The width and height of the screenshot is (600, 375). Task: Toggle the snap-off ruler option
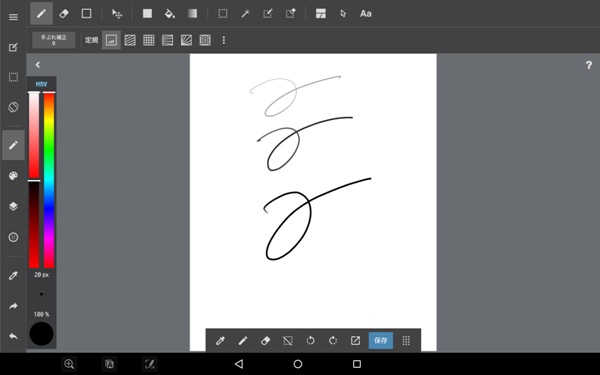[111, 40]
